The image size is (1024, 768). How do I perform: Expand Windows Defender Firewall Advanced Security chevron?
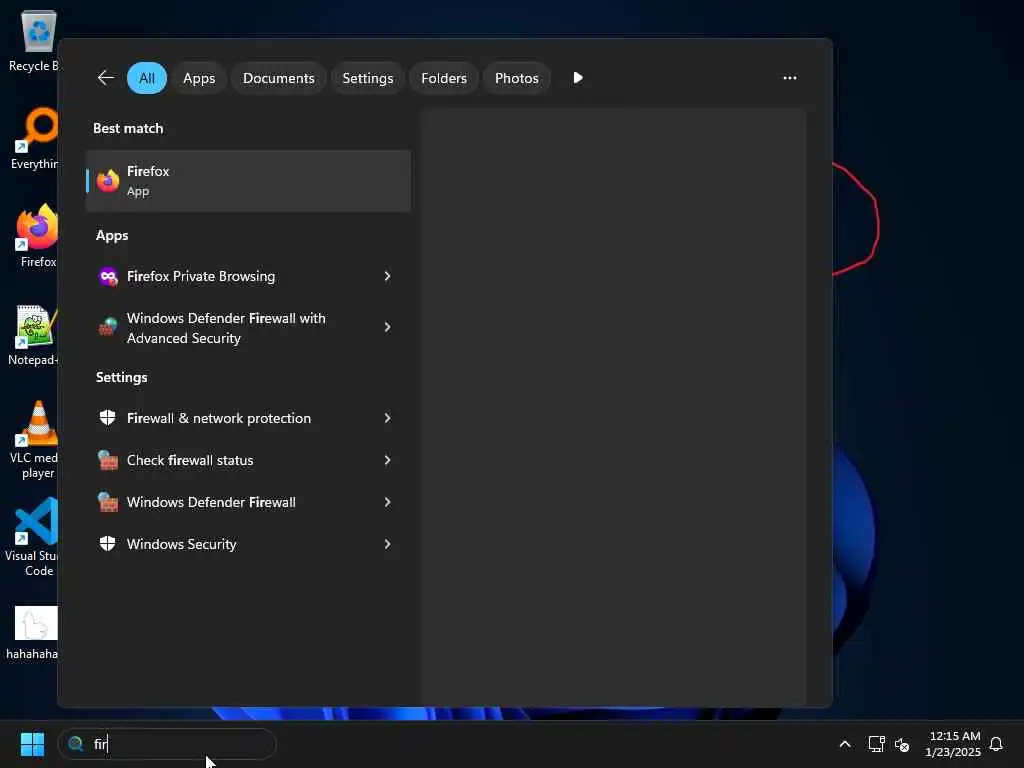[387, 327]
